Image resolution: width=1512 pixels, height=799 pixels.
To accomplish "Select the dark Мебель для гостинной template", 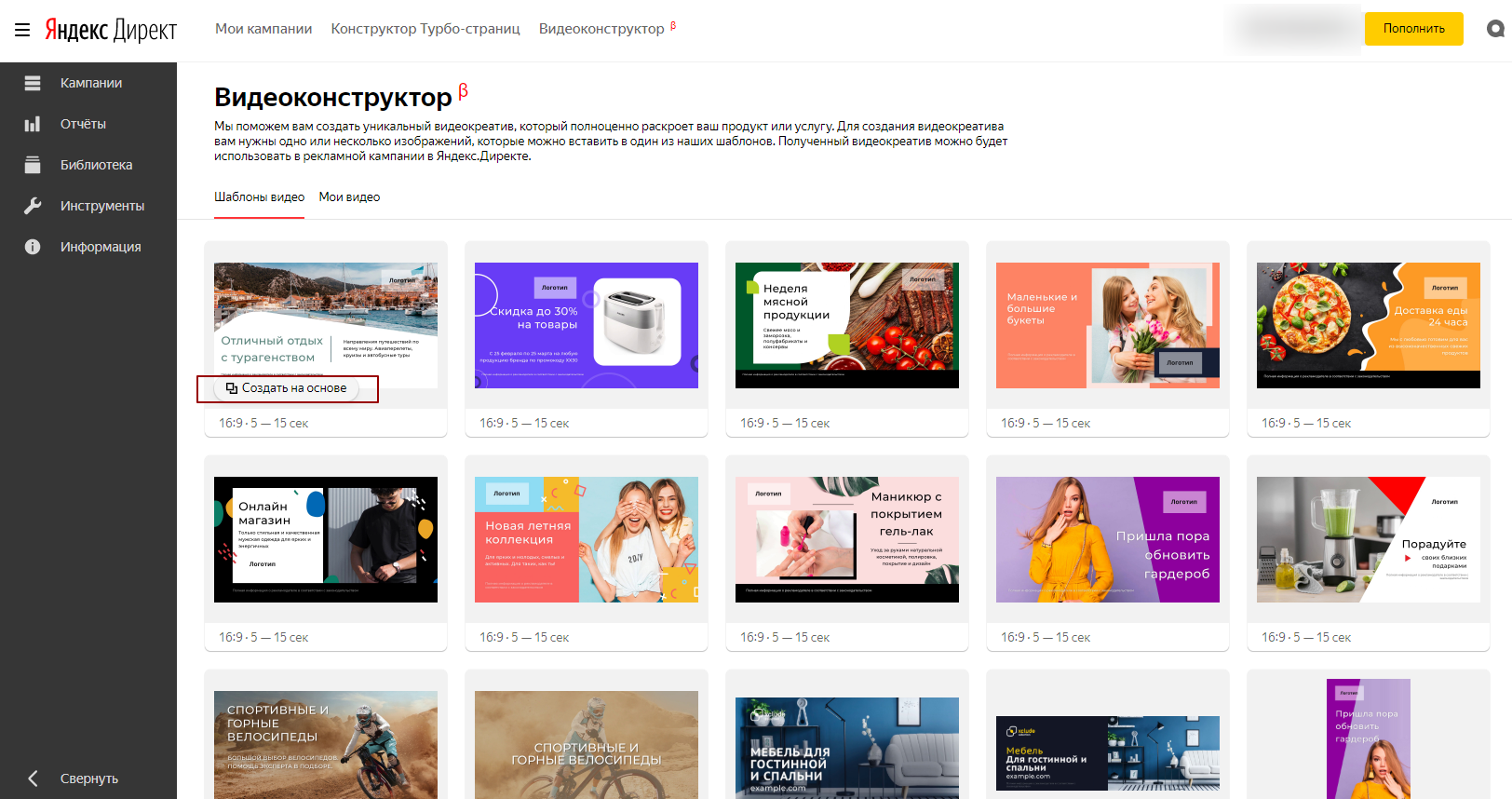I will pos(1108,753).
